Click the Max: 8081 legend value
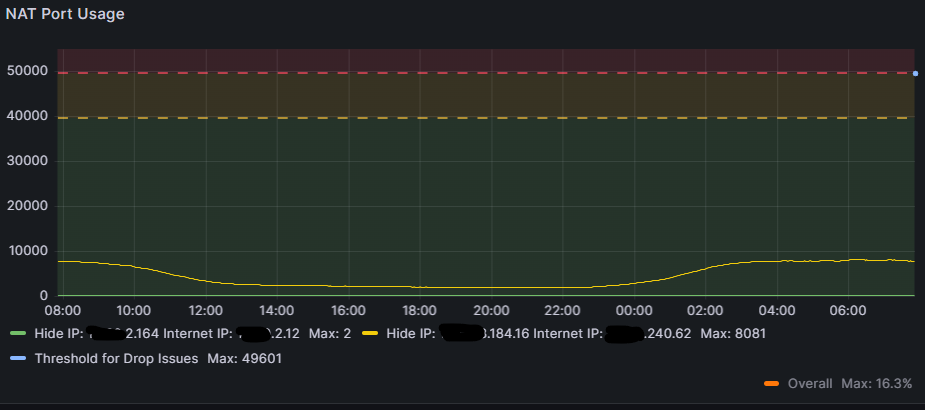This screenshot has height=410, width=925. tap(733, 333)
